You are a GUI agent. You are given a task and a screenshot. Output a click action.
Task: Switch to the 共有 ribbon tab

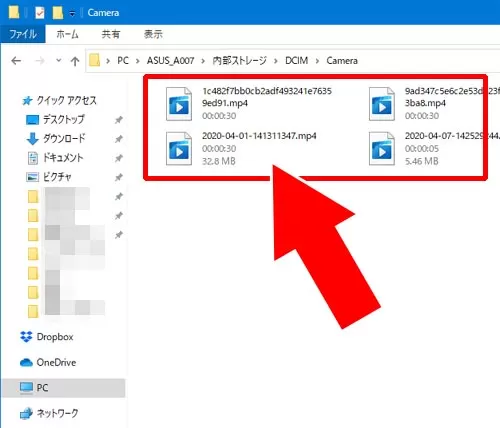coord(110,34)
